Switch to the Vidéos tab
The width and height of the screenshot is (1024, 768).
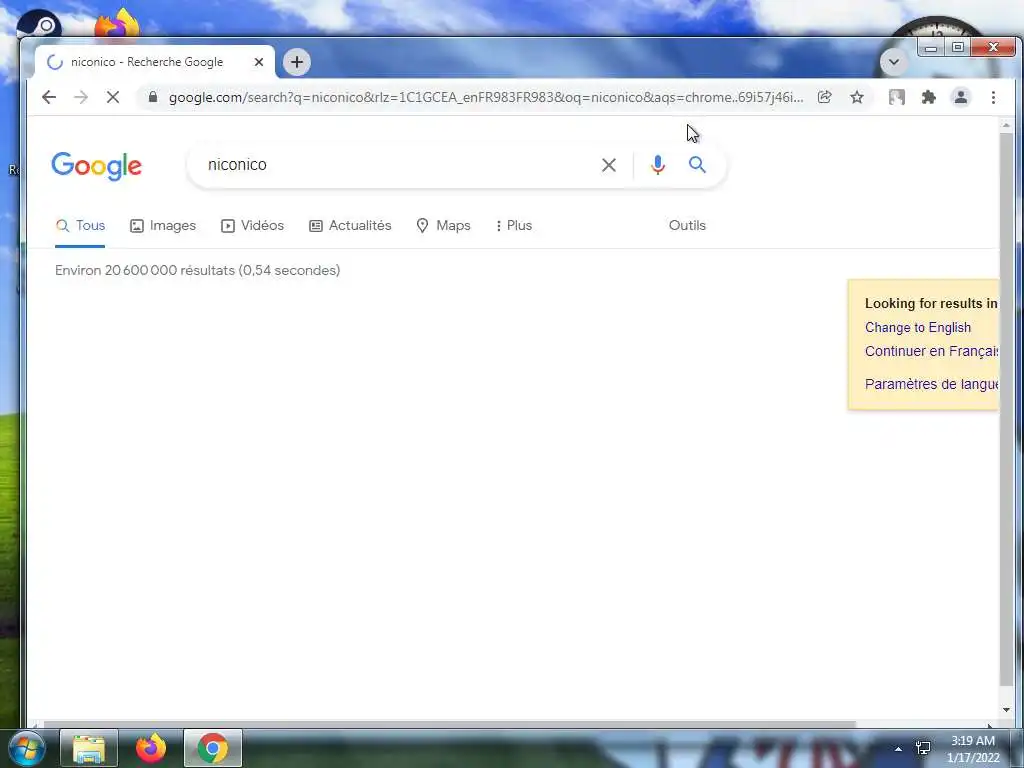(x=252, y=226)
